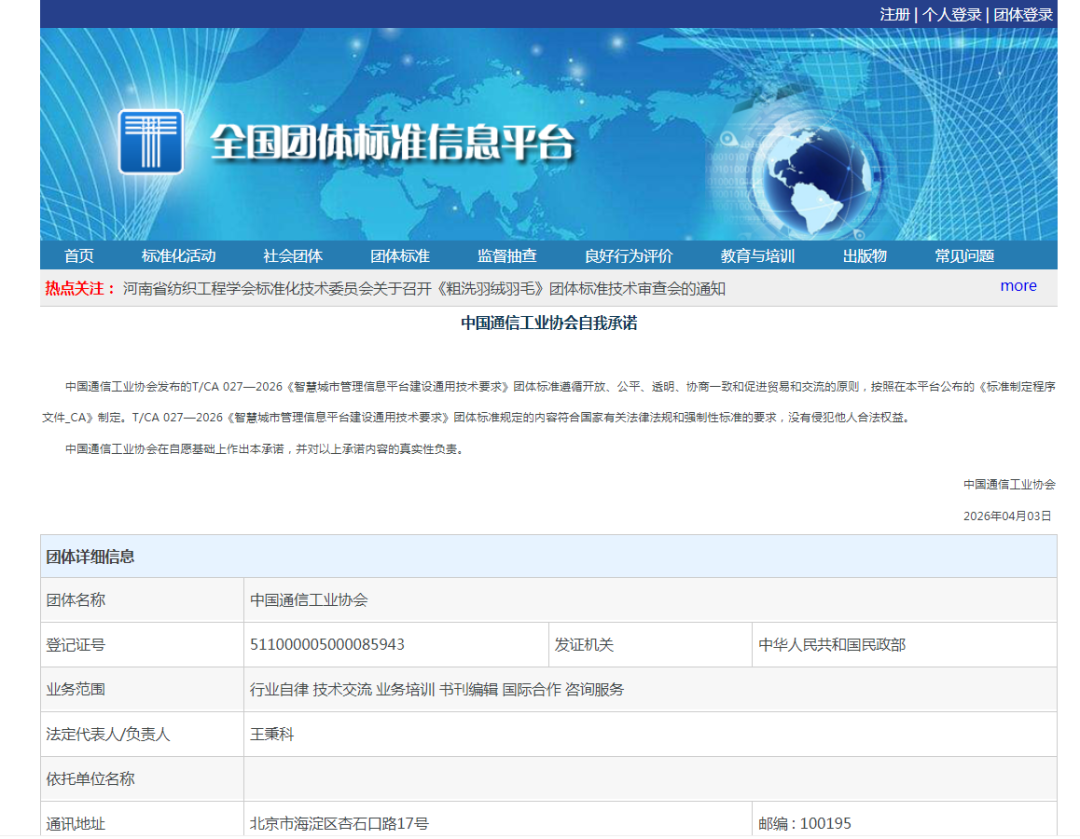Click the 中国通信工业协会自我承诺 page heading
Image resolution: width=1080 pixels, height=839 pixels.
(548, 323)
